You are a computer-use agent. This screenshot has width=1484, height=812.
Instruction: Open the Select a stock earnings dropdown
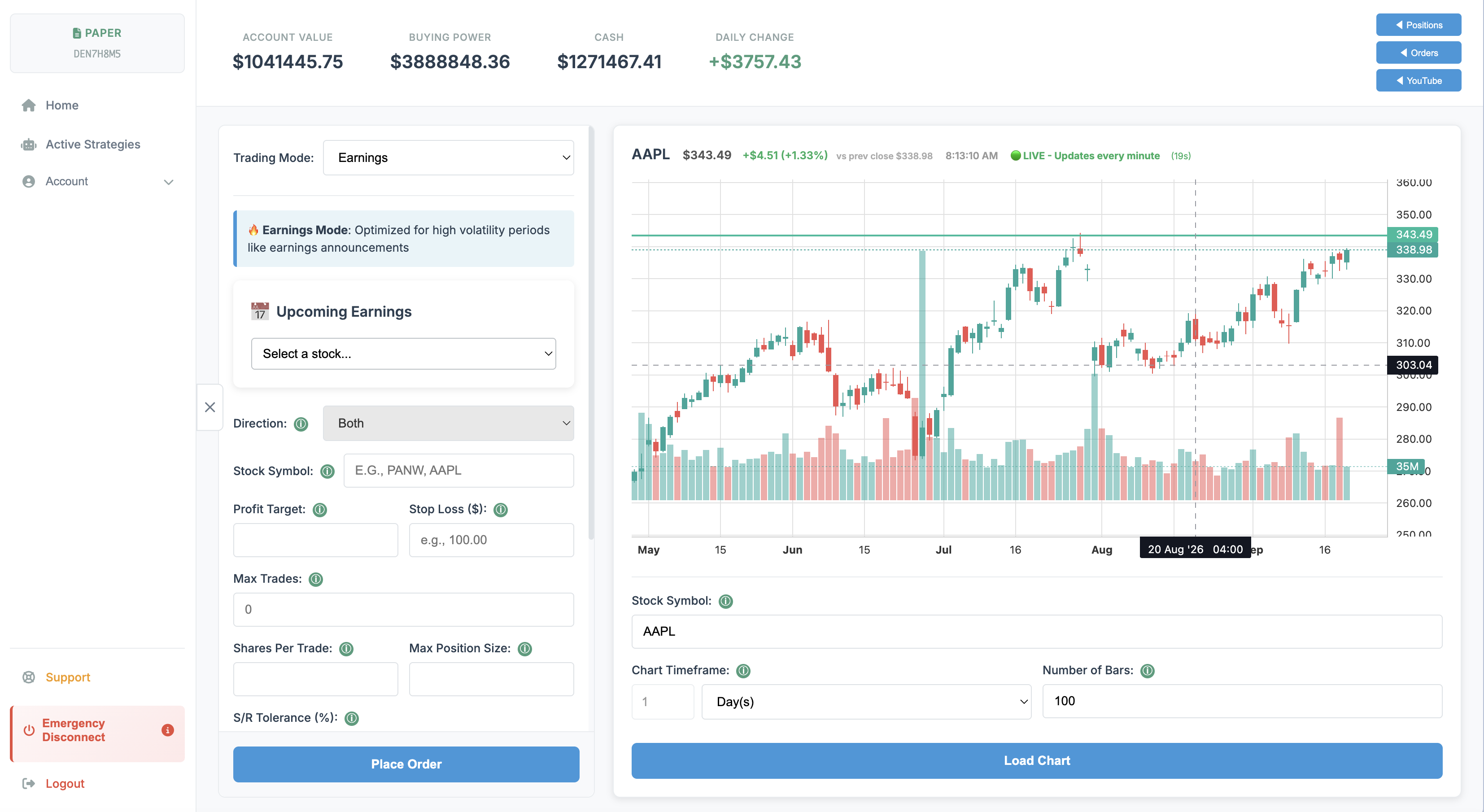tap(403, 354)
